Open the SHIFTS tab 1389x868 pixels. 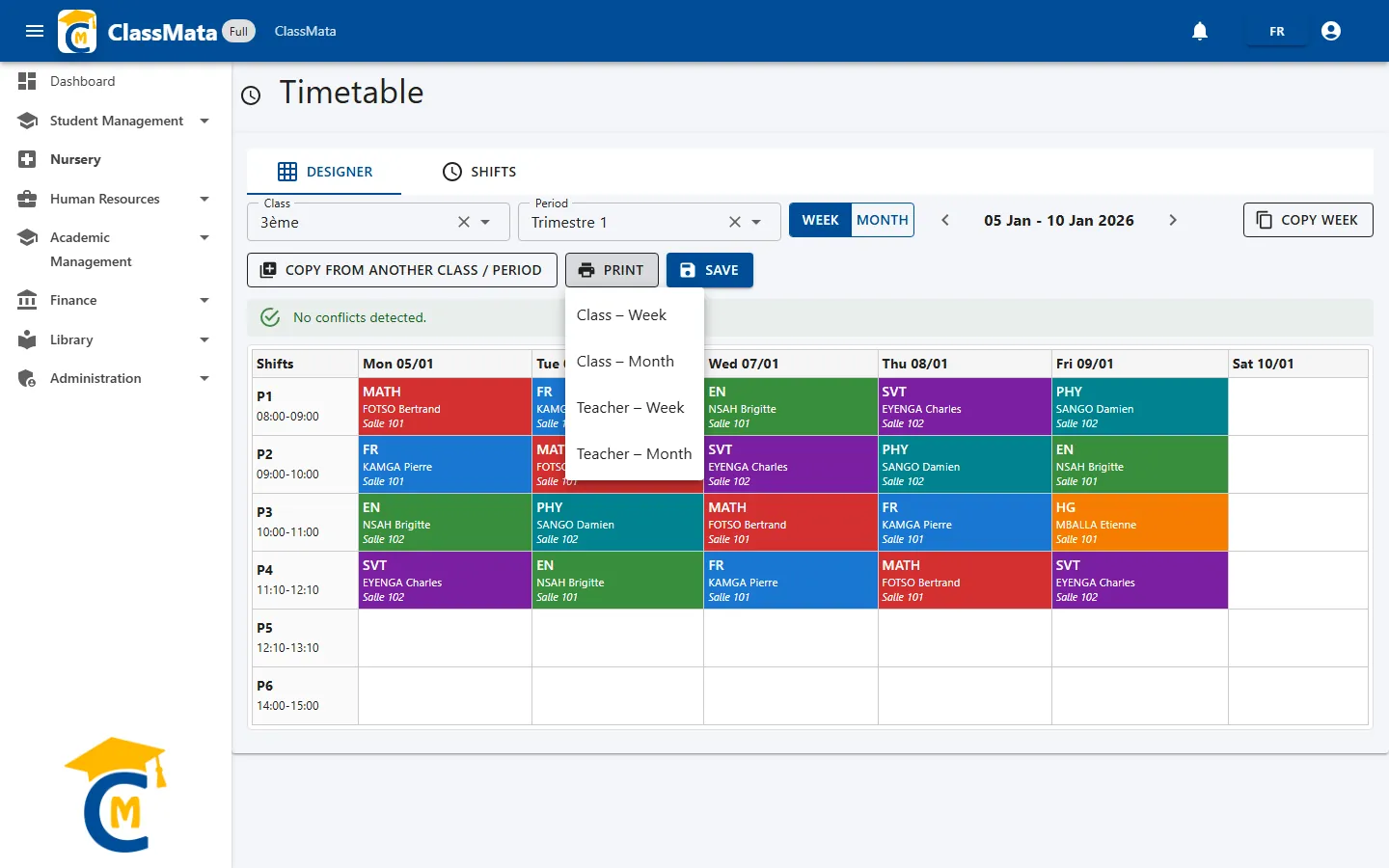coord(479,172)
